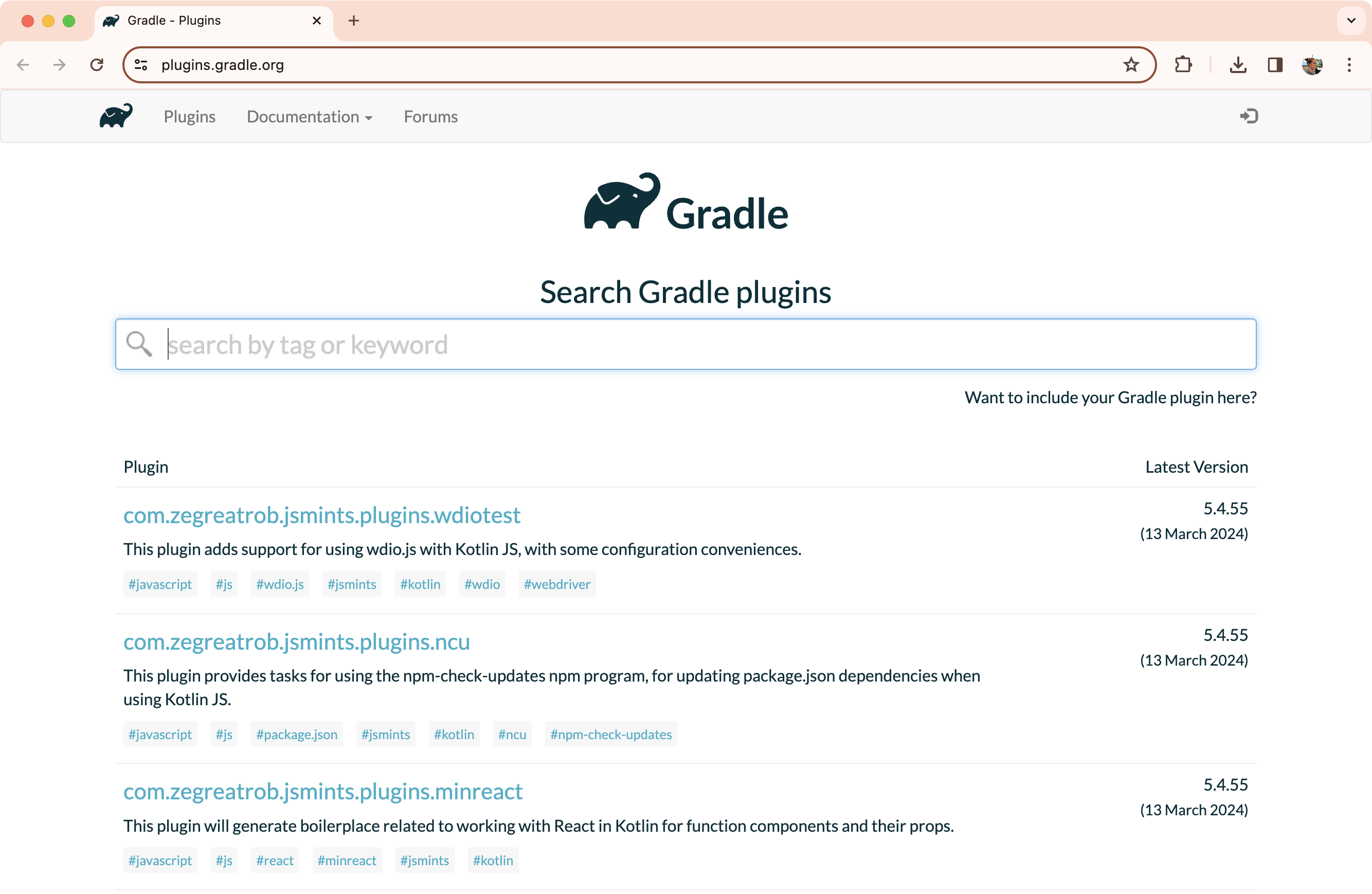
Task: Filter by #package.json tag
Action: 297,734
